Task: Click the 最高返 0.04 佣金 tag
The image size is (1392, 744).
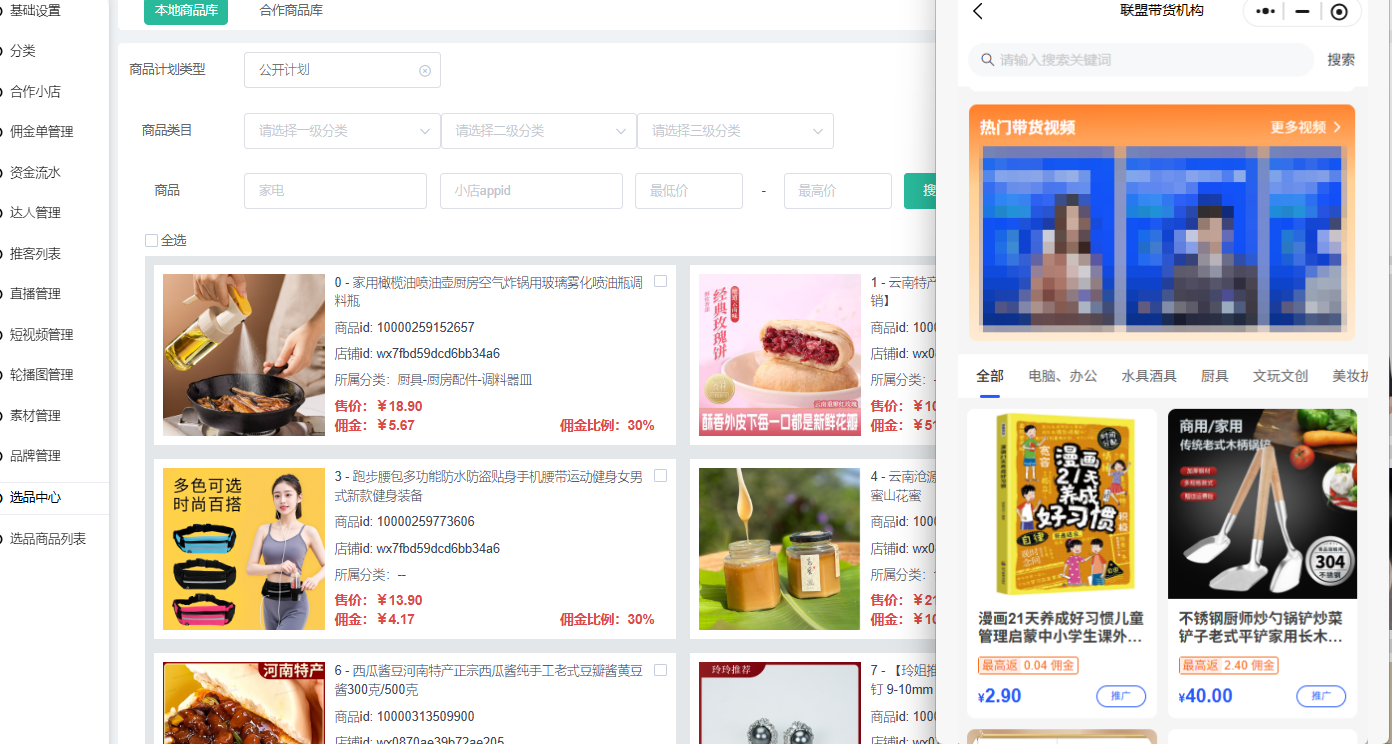Action: tap(1028, 665)
